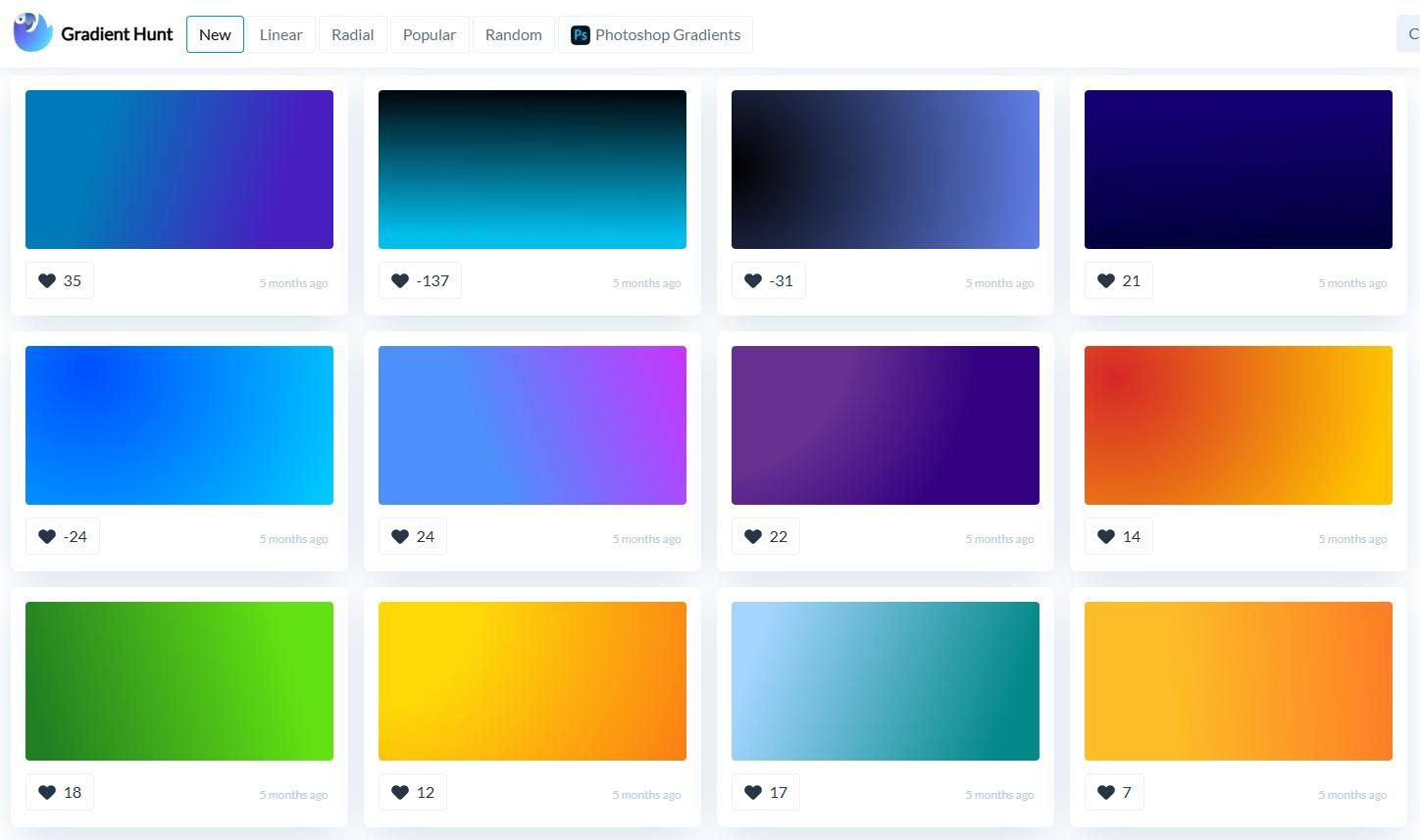Toggle like on the 24-likes purple gradient
Image resolution: width=1420 pixels, height=840 pixels.
click(x=400, y=537)
